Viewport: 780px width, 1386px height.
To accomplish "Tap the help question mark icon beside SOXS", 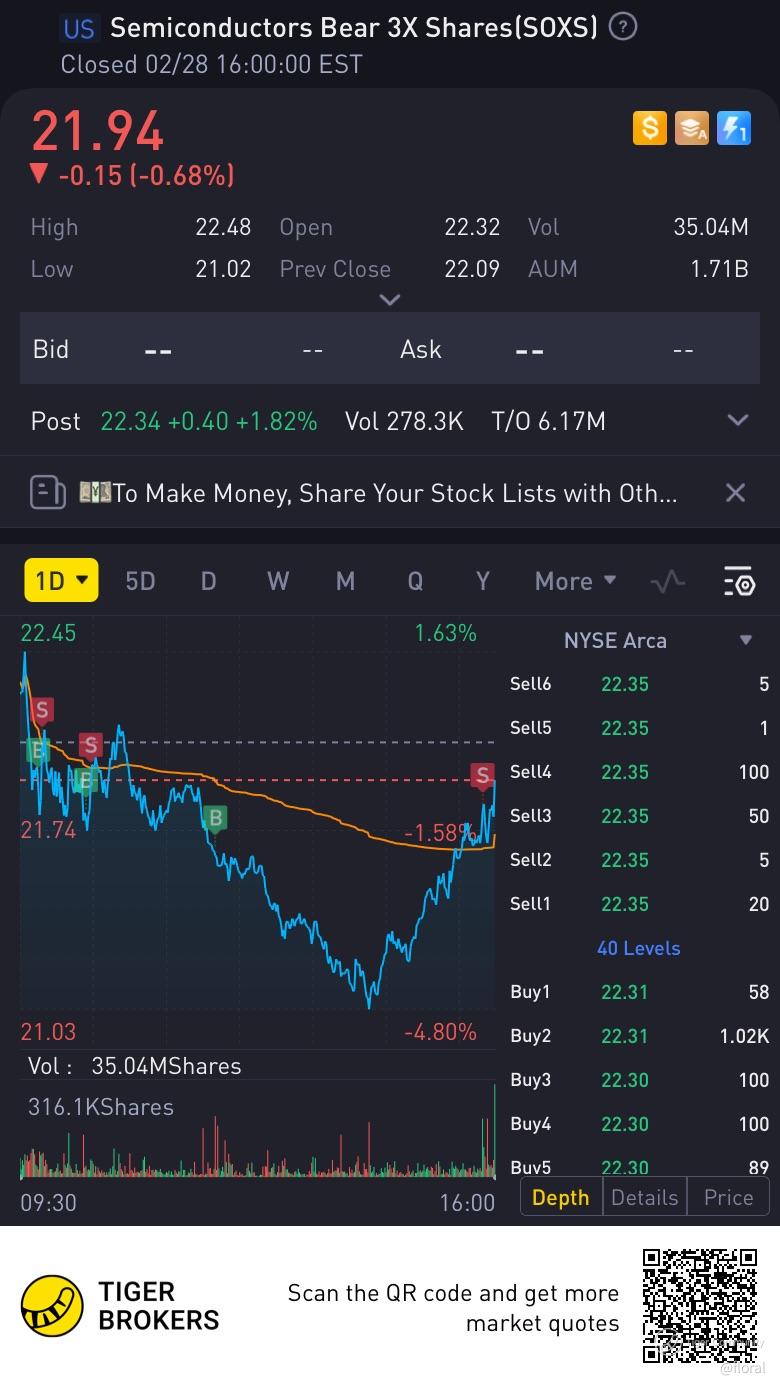I will point(623,27).
